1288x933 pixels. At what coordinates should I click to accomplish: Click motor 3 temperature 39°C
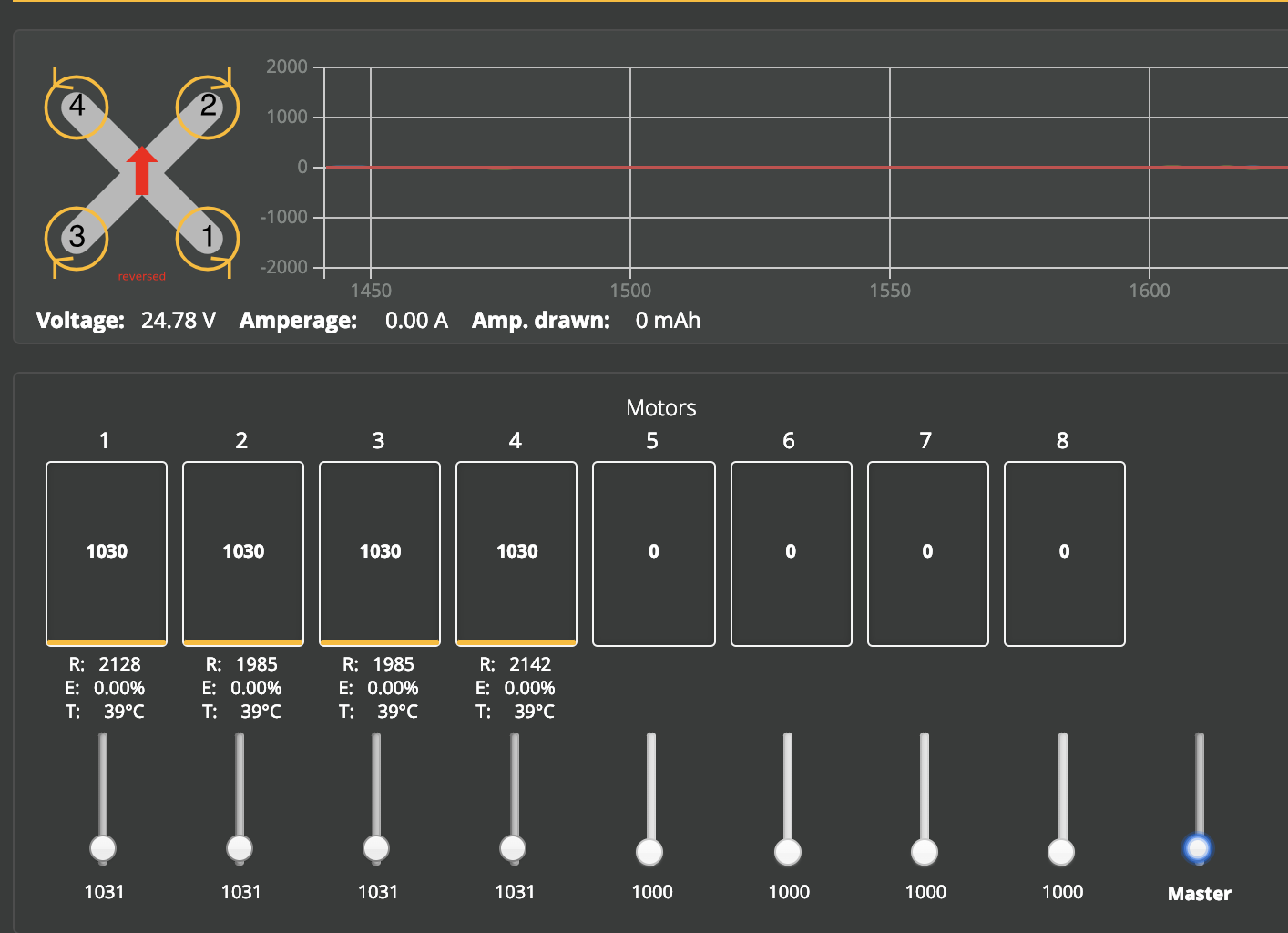click(x=397, y=712)
